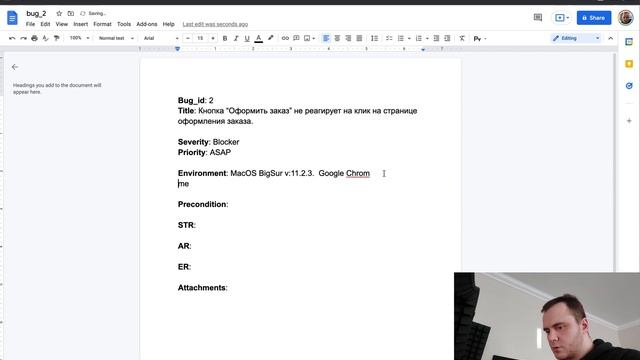Click the Insert image icon
The width and height of the screenshot is (640, 360).
point(307,38)
